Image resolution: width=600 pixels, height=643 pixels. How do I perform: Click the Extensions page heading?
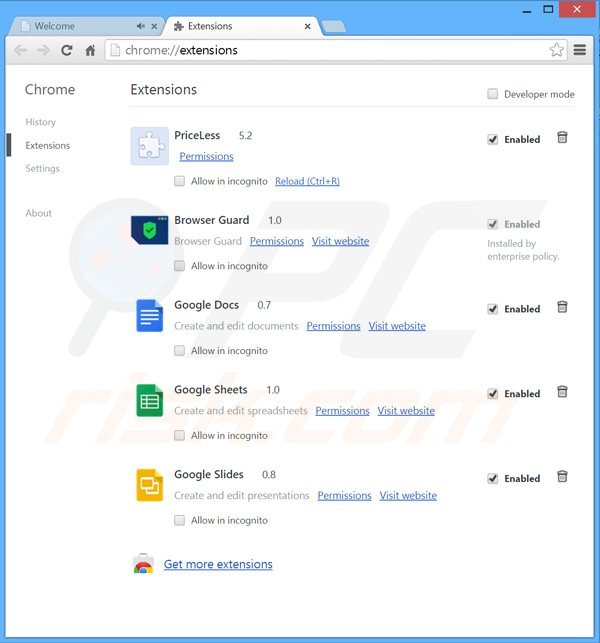pyautogui.click(x=164, y=89)
